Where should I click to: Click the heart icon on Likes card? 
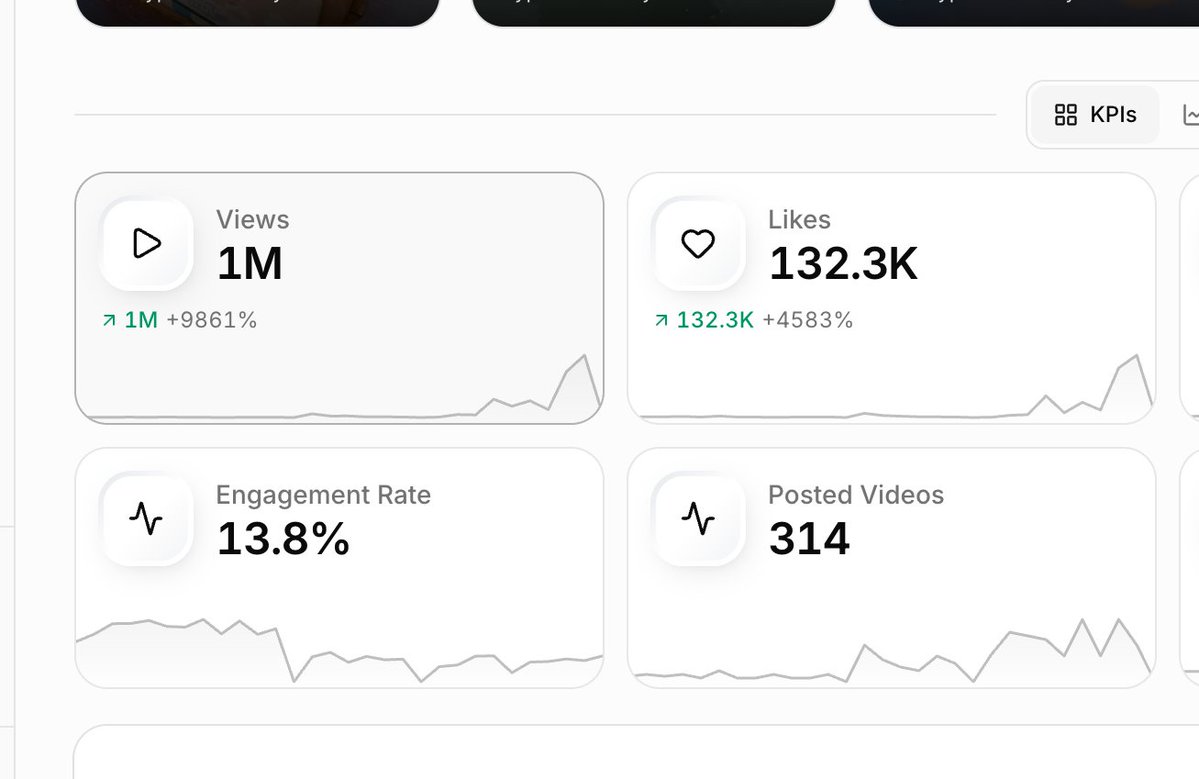pos(698,244)
